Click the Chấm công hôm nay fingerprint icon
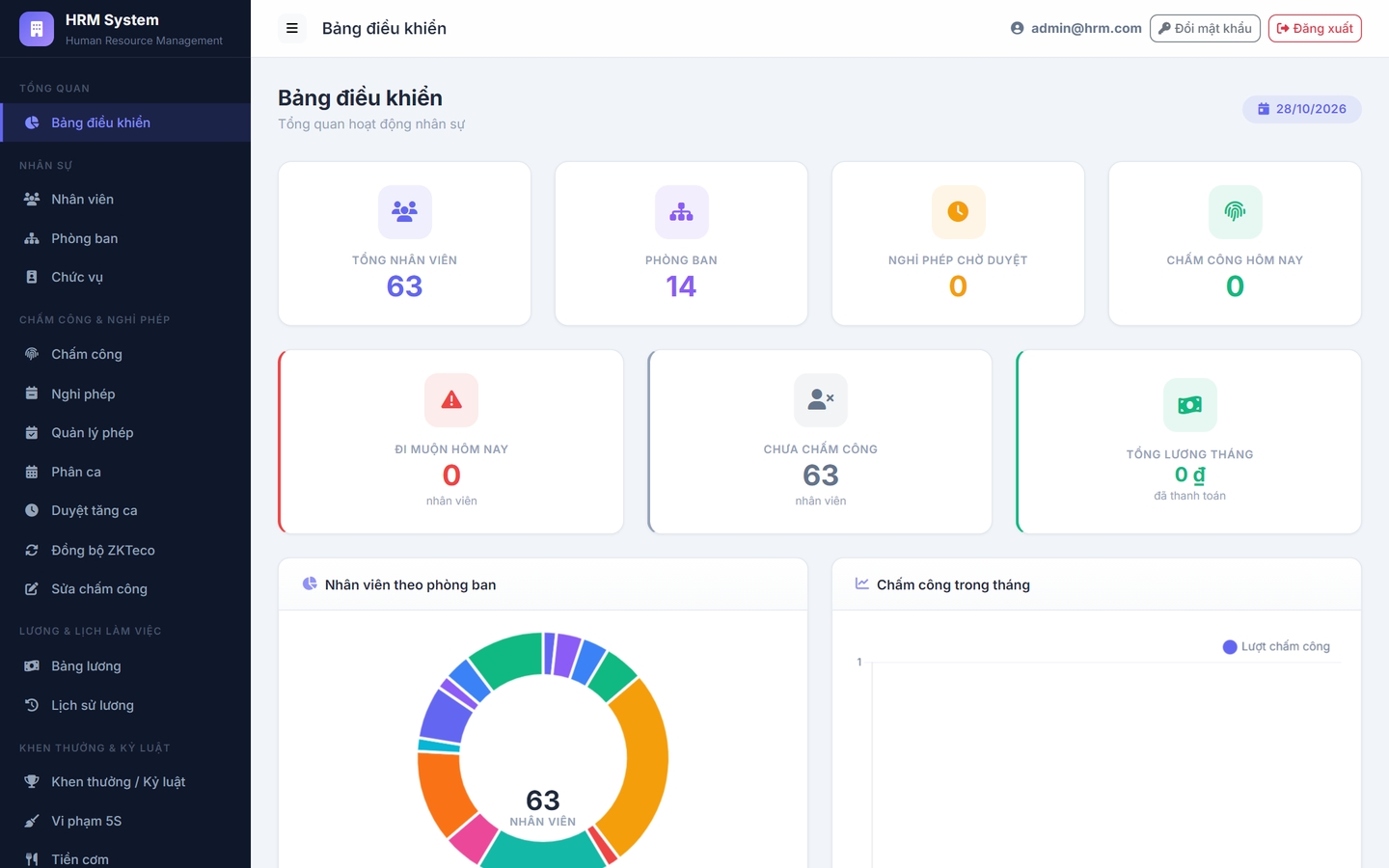Viewport: 1389px width, 868px height. click(1235, 211)
